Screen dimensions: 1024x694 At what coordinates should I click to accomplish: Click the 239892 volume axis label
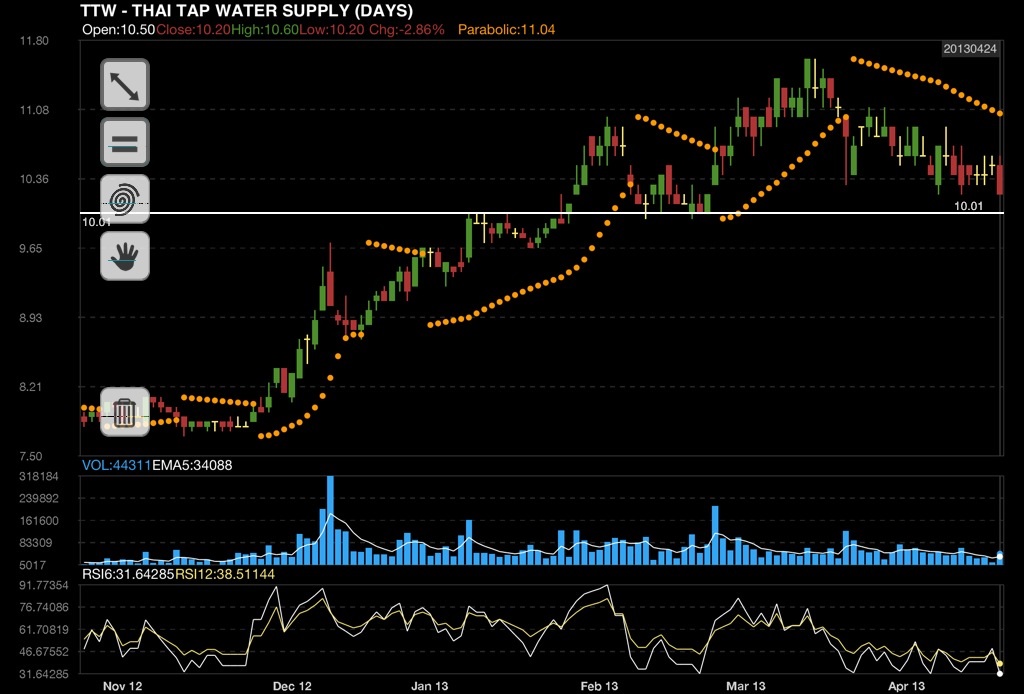(x=39, y=499)
